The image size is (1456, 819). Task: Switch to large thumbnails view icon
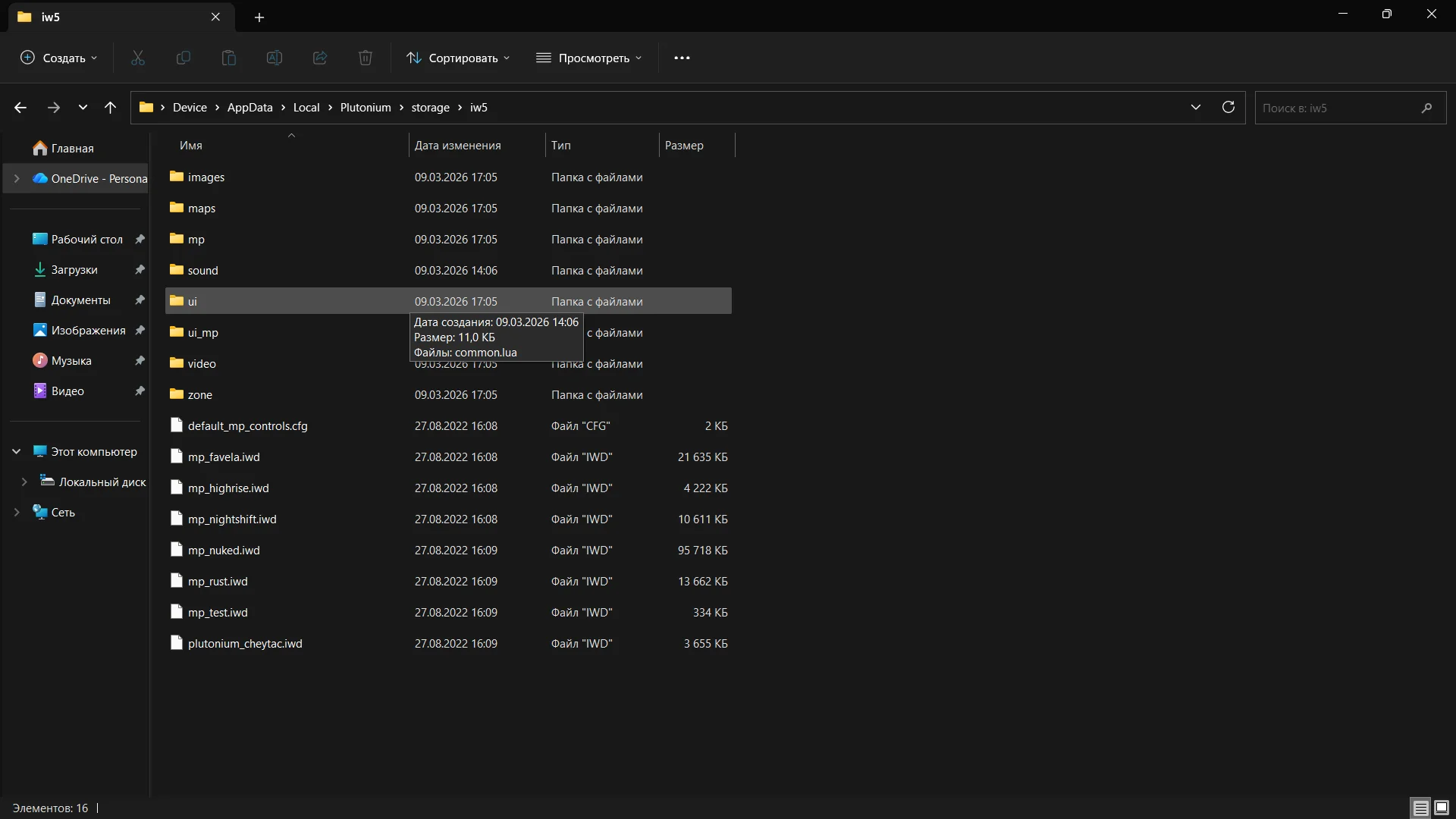(x=1442, y=808)
